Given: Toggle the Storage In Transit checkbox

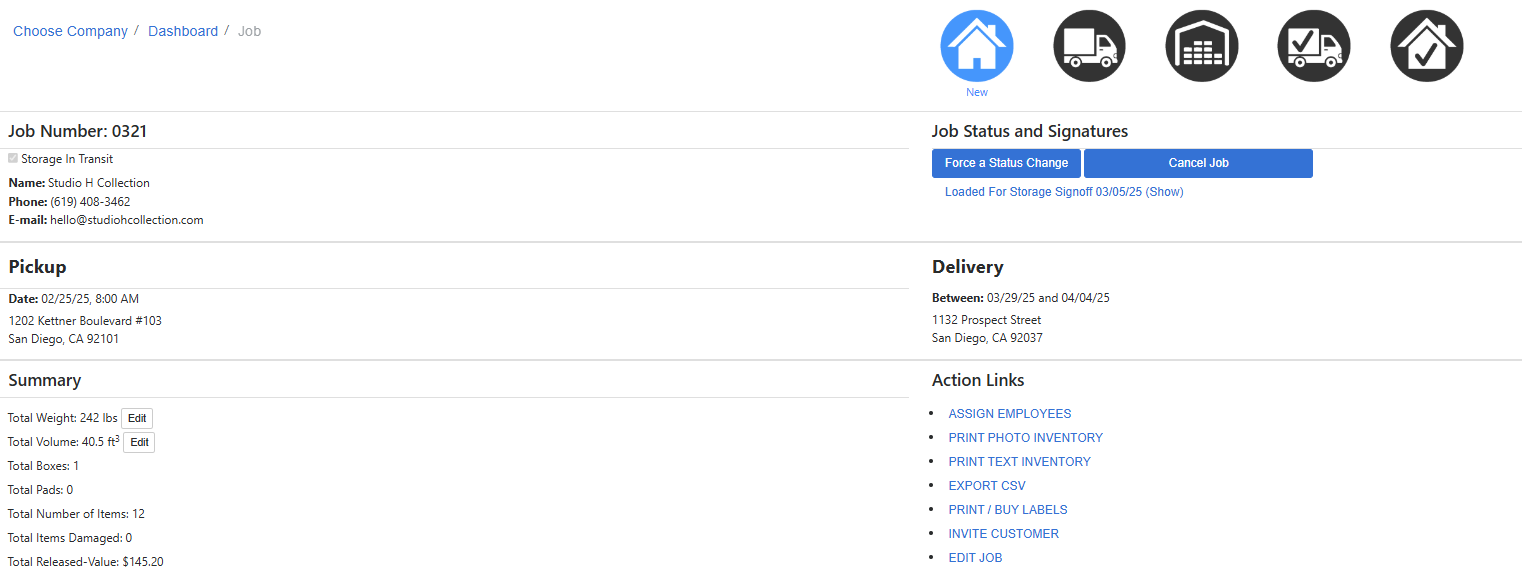Looking at the screenshot, I should click(13, 158).
